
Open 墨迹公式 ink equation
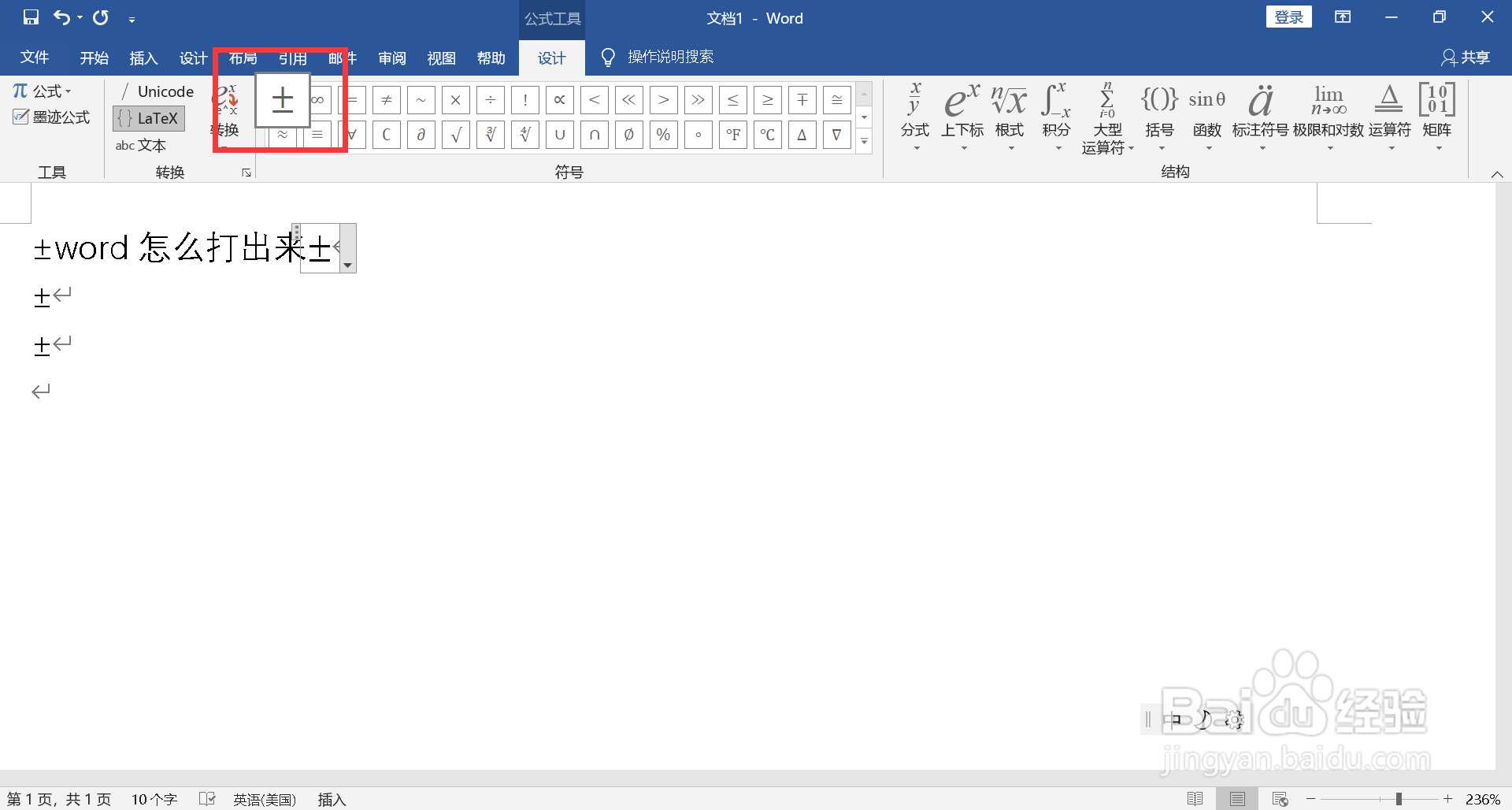tap(52, 117)
